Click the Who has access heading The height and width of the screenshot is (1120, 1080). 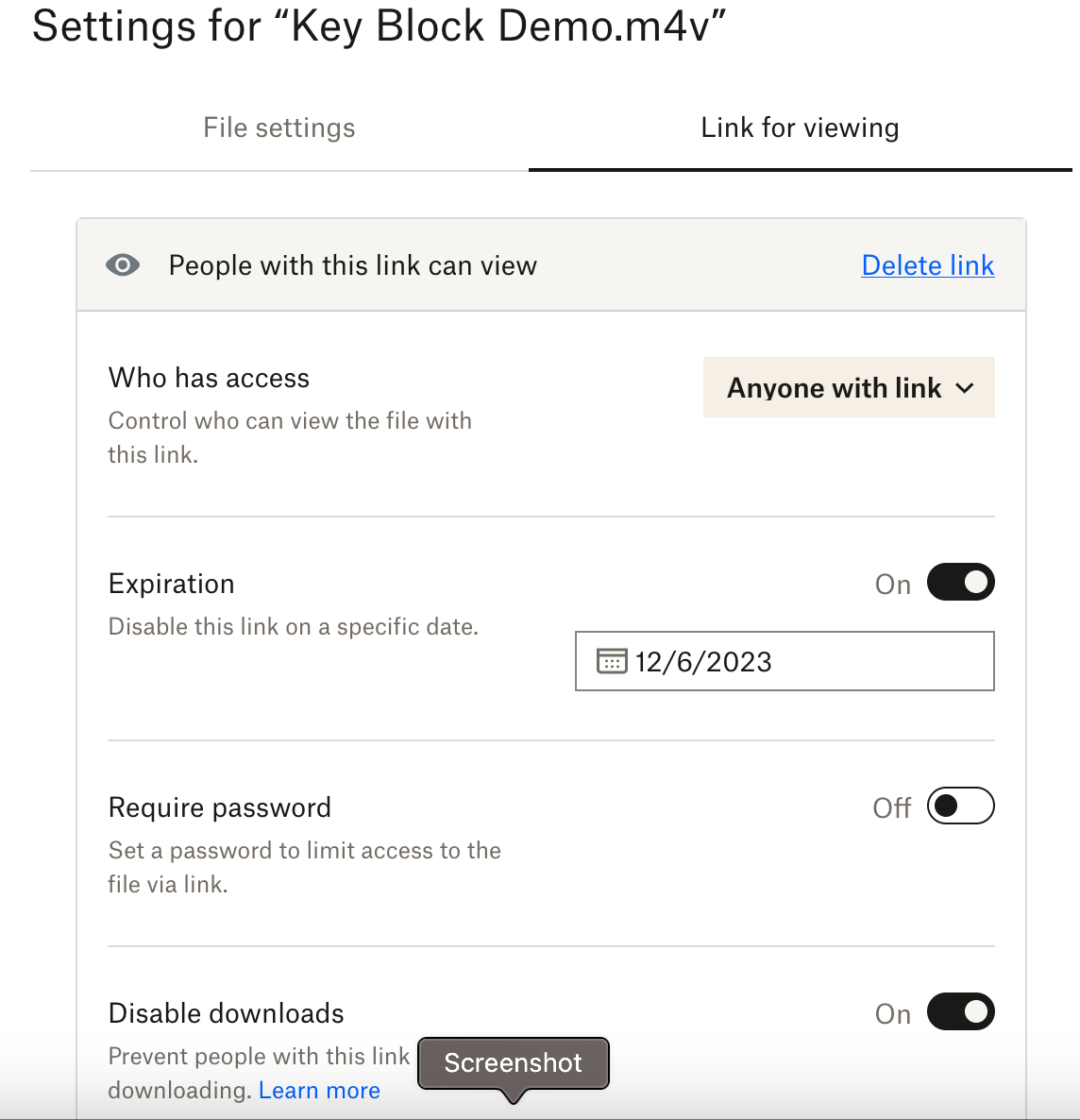pyautogui.click(x=209, y=378)
